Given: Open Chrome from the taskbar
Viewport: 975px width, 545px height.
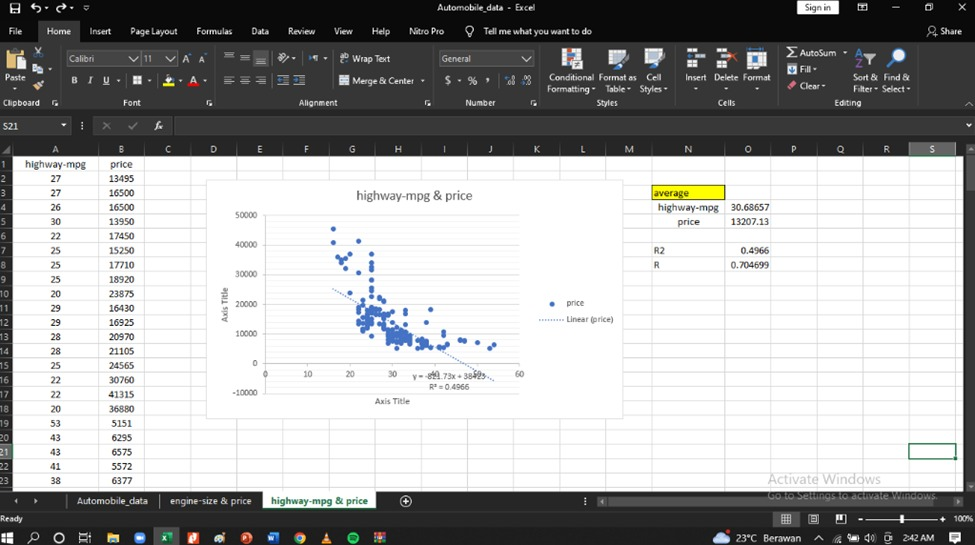Looking at the screenshot, I should pos(300,538).
